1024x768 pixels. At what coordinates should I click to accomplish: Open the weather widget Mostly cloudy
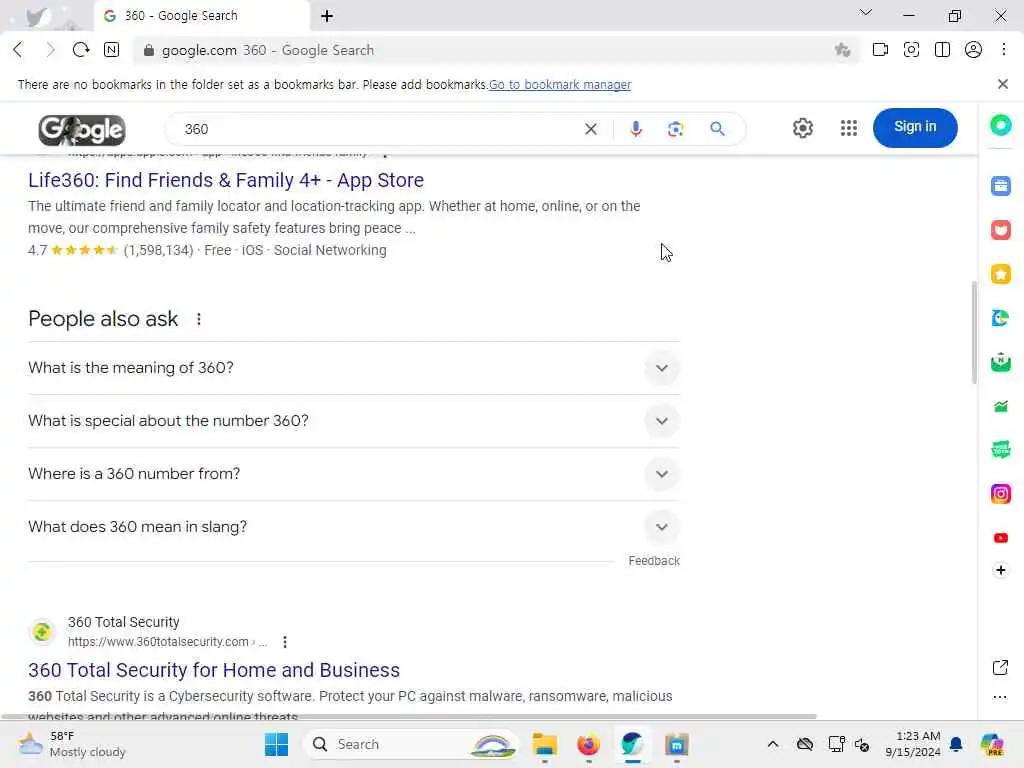click(72, 744)
